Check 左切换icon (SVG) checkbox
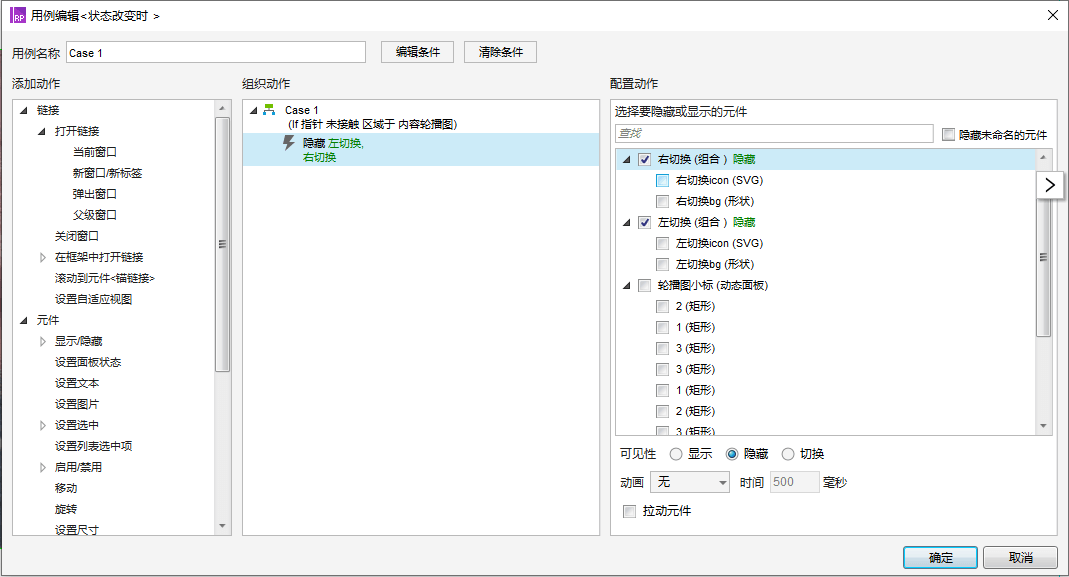Screen dimensions: 1069x577 point(662,243)
